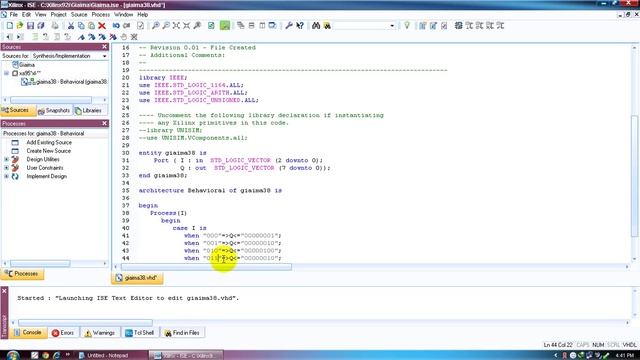Click the editor vertical scrollbar
Screen dimensions: 640x360
(x=634, y=176)
